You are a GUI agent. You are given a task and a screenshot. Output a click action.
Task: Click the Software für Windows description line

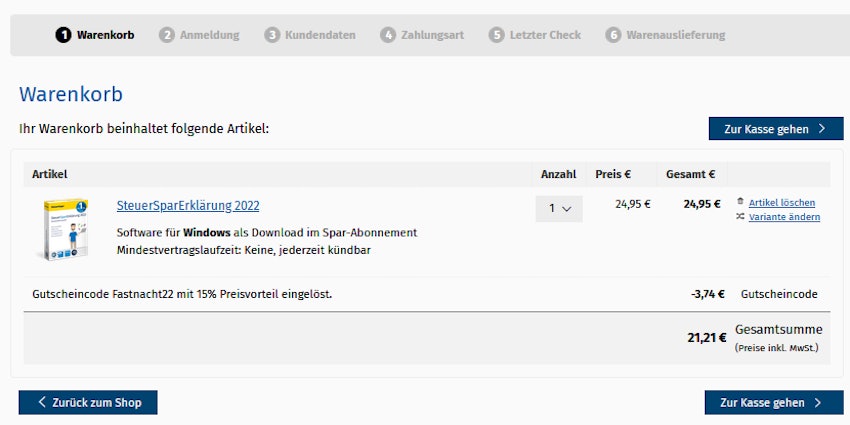coord(267,233)
